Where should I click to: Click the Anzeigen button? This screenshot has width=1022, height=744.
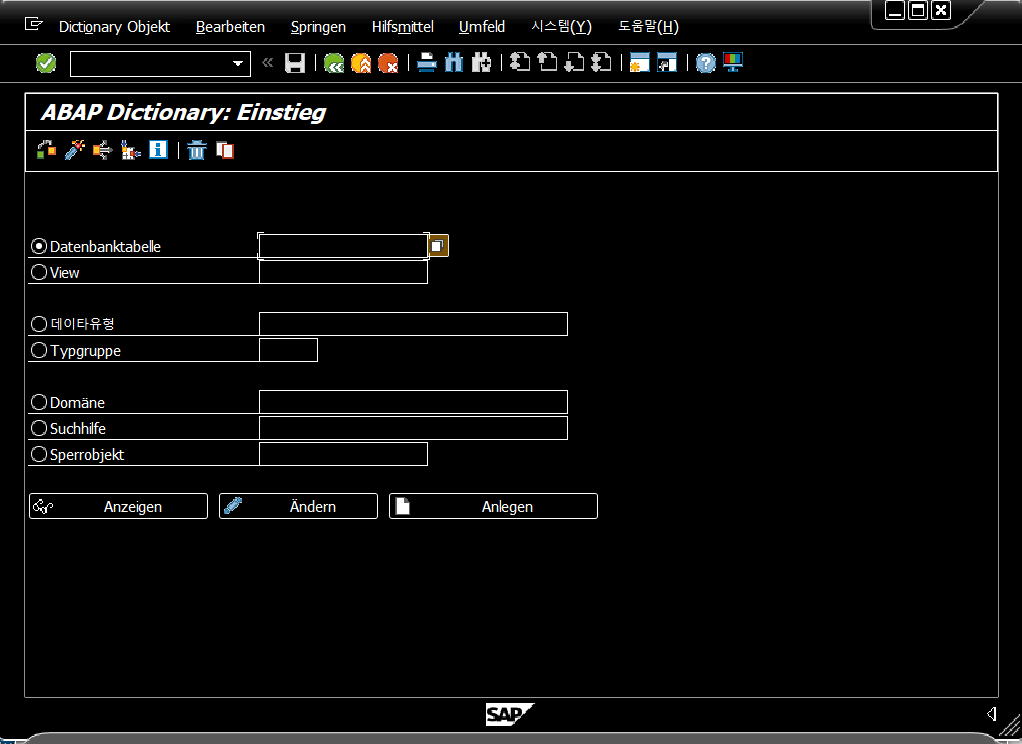coord(119,506)
